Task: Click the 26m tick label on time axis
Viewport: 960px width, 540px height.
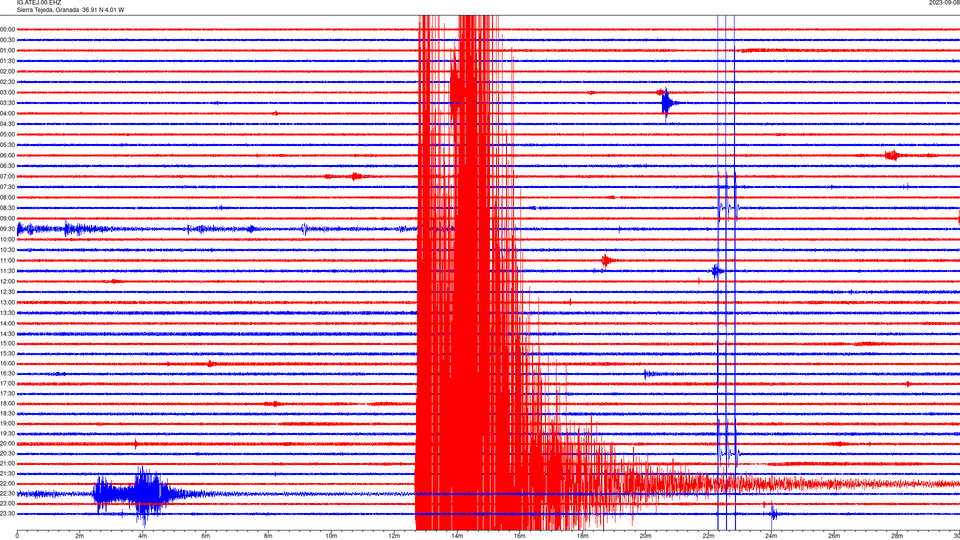Action: tap(834, 536)
